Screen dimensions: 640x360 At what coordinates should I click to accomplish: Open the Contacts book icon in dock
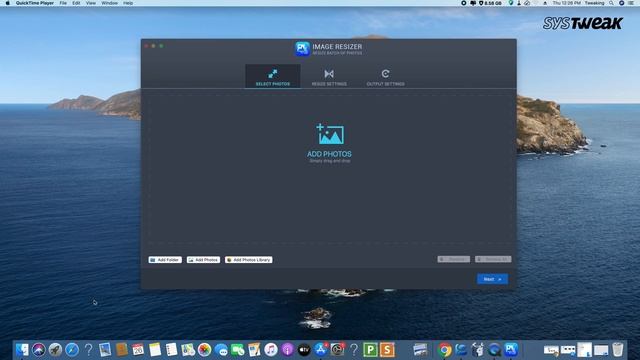point(122,350)
